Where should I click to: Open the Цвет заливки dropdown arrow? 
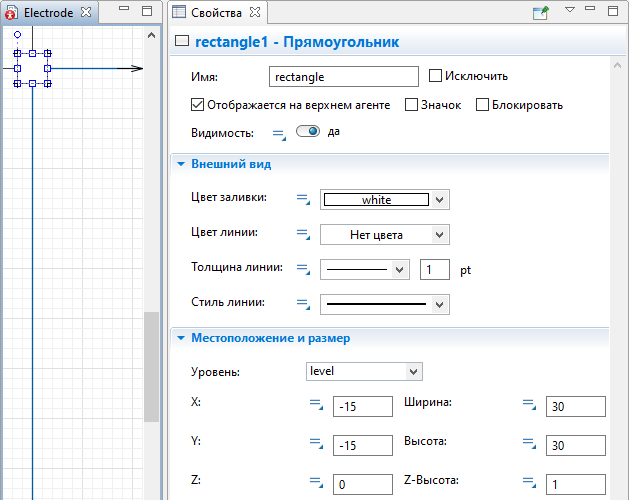pos(440,199)
